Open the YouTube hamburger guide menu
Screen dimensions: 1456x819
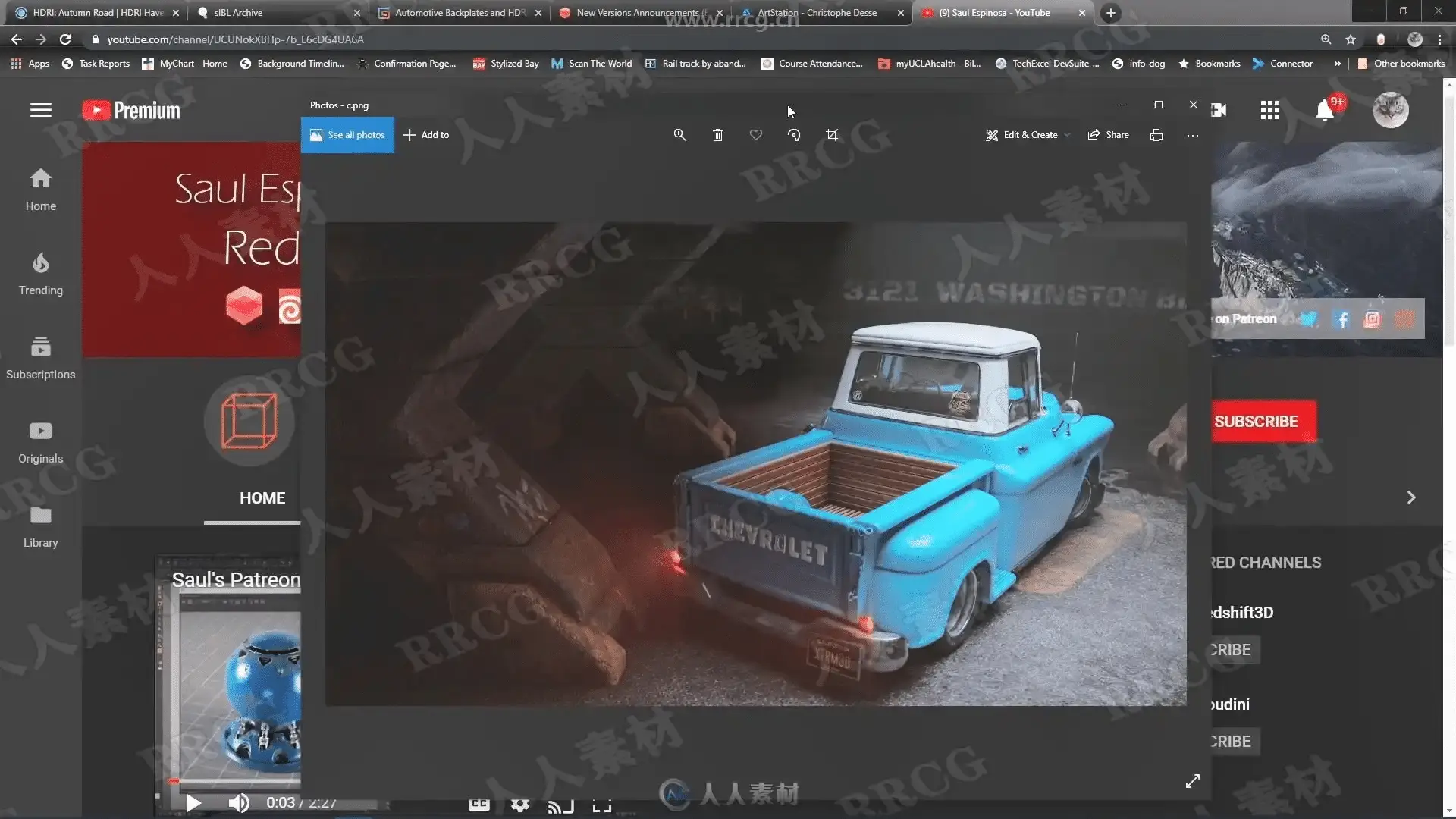(41, 111)
